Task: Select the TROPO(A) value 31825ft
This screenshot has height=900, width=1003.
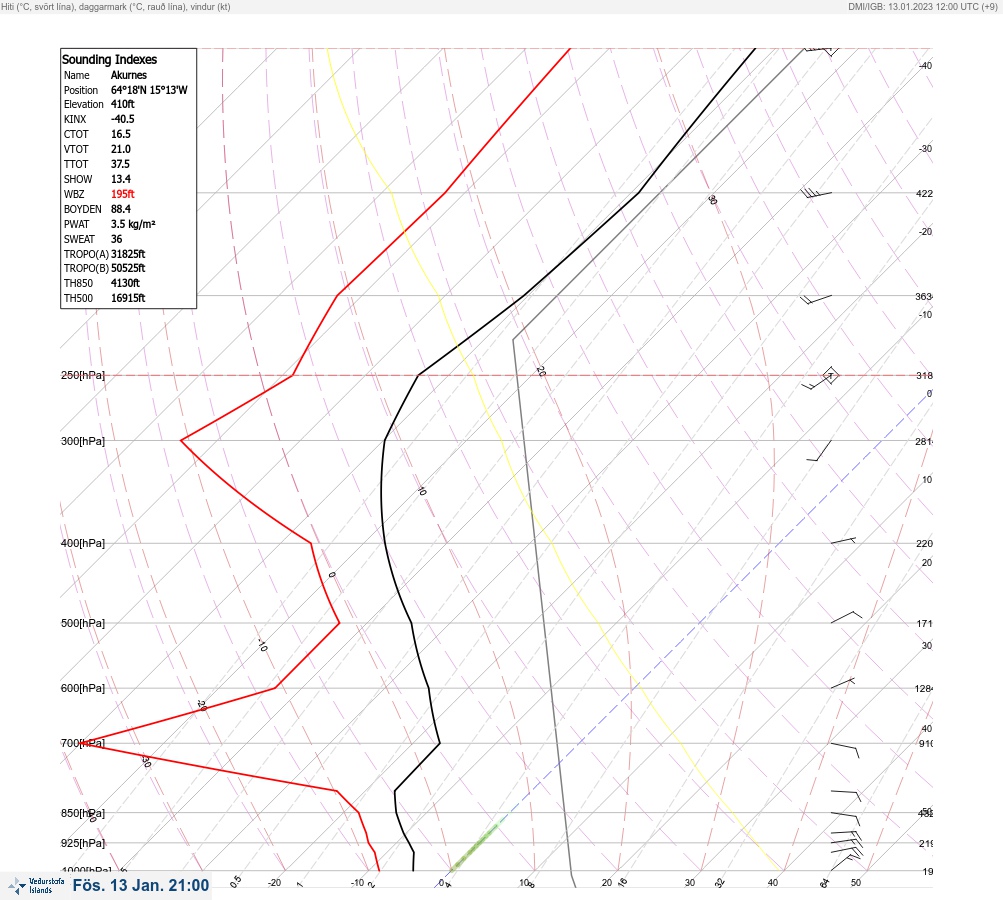Action: (x=128, y=254)
